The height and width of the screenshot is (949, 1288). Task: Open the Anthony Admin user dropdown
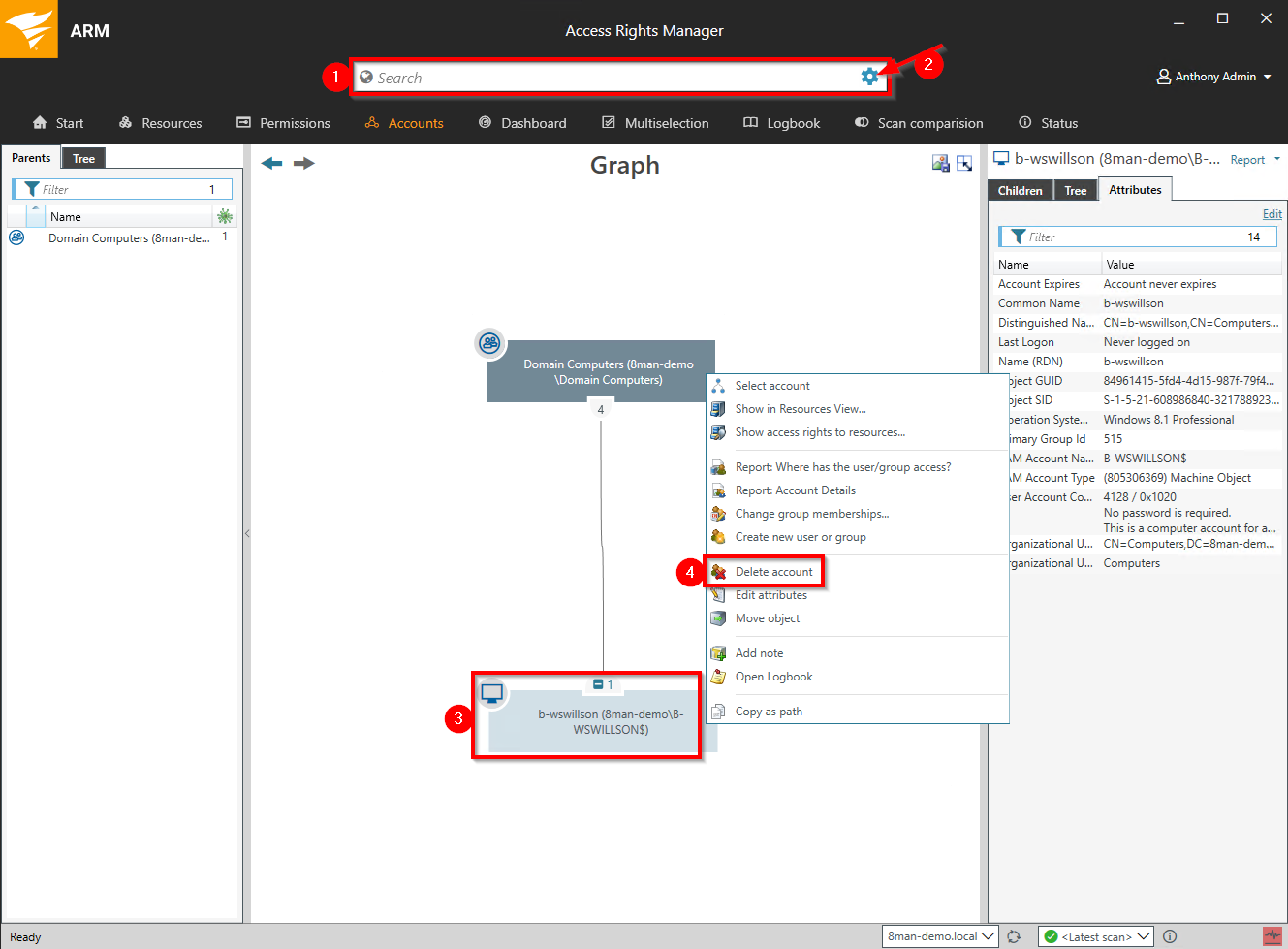pos(1214,77)
